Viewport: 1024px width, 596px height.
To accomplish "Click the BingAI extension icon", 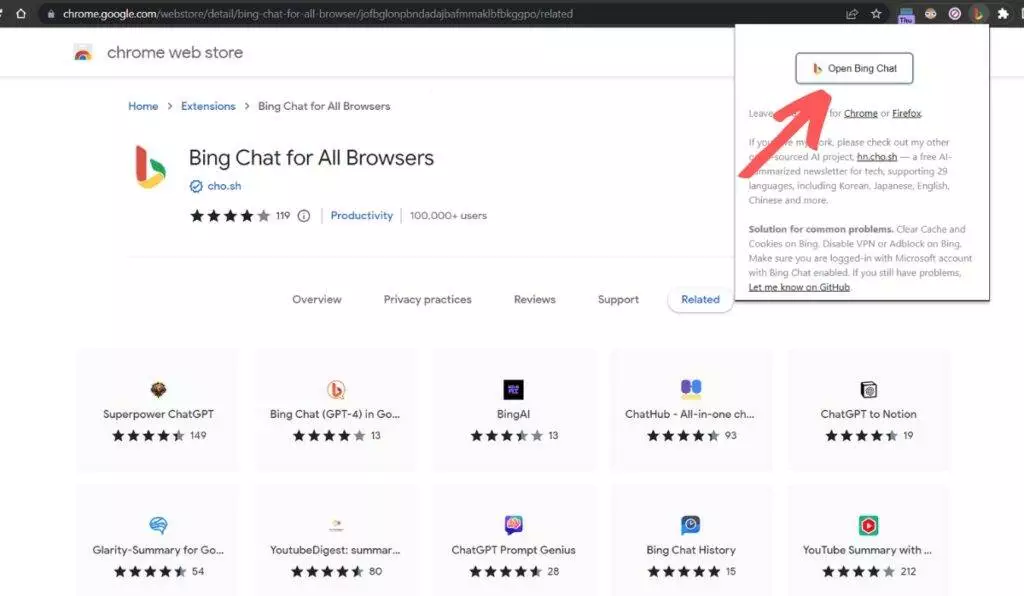I will point(513,390).
